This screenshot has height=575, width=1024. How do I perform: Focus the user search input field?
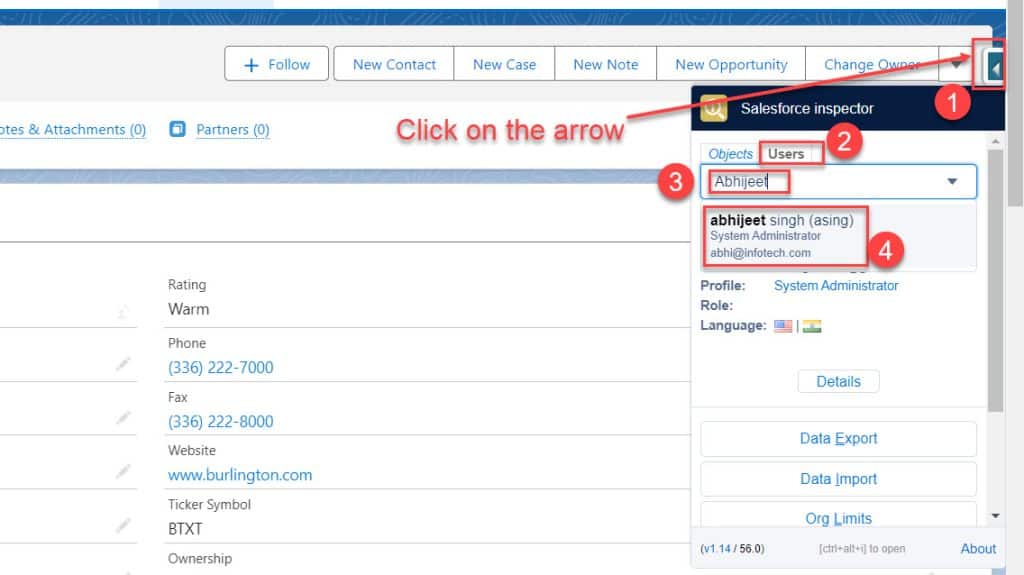point(839,182)
